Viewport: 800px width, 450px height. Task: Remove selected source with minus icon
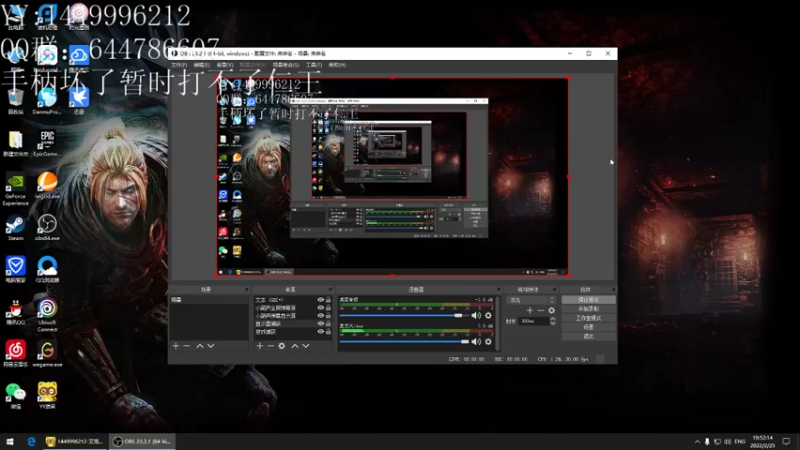[x=270, y=346]
